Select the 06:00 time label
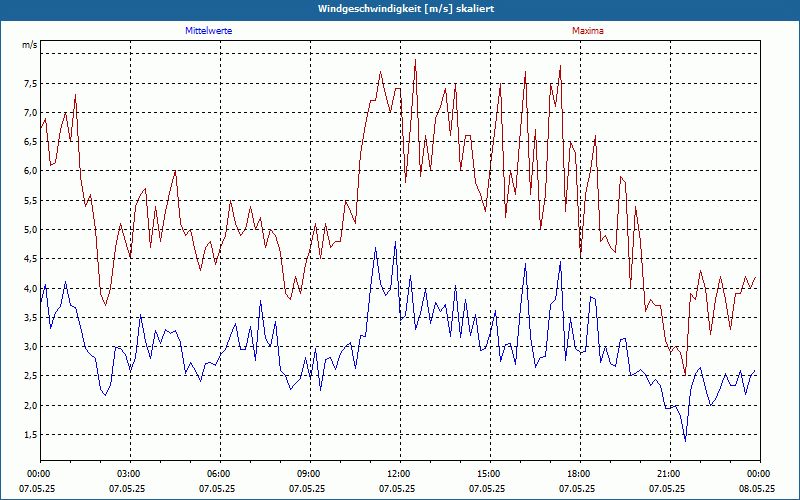Image resolution: width=800 pixels, height=500 pixels. [x=220, y=473]
